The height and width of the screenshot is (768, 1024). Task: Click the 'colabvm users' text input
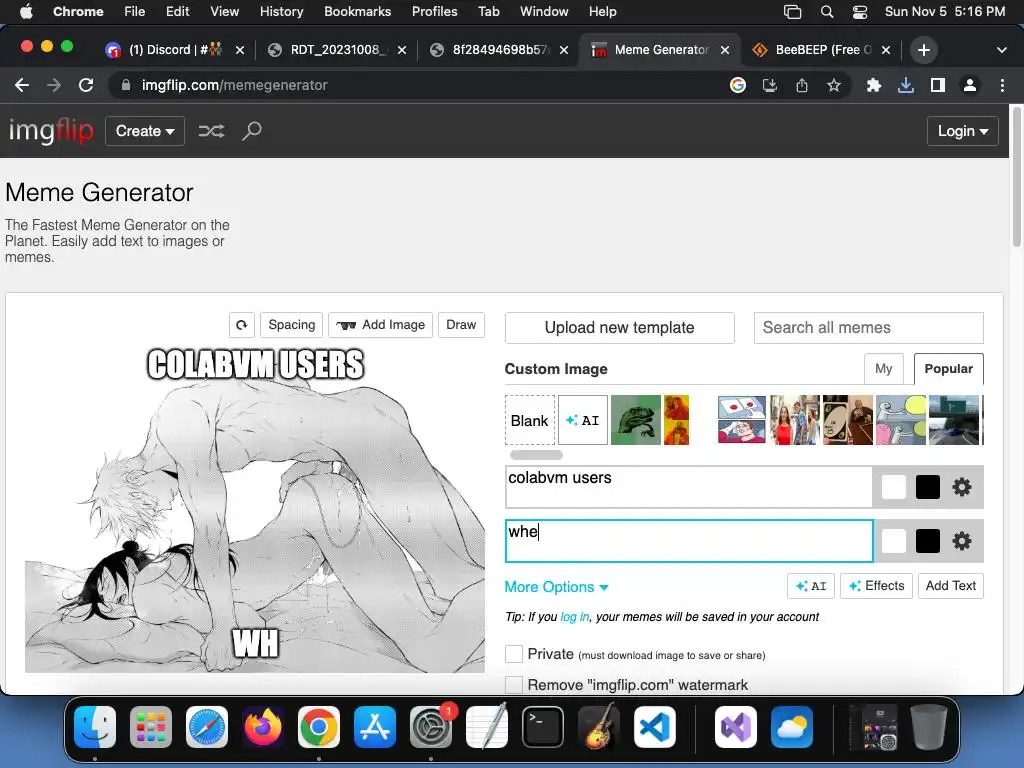[689, 487]
